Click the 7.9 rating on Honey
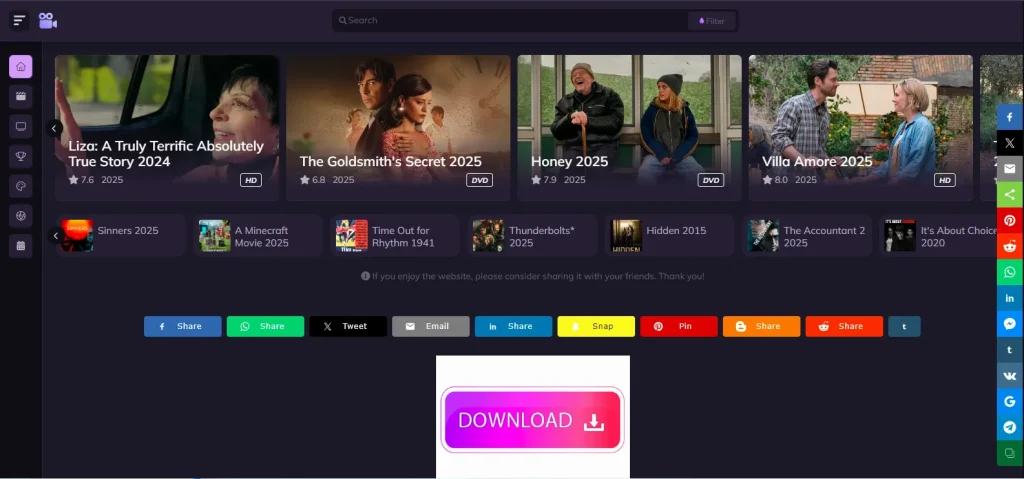The height and width of the screenshot is (479, 1024). [x=544, y=180]
